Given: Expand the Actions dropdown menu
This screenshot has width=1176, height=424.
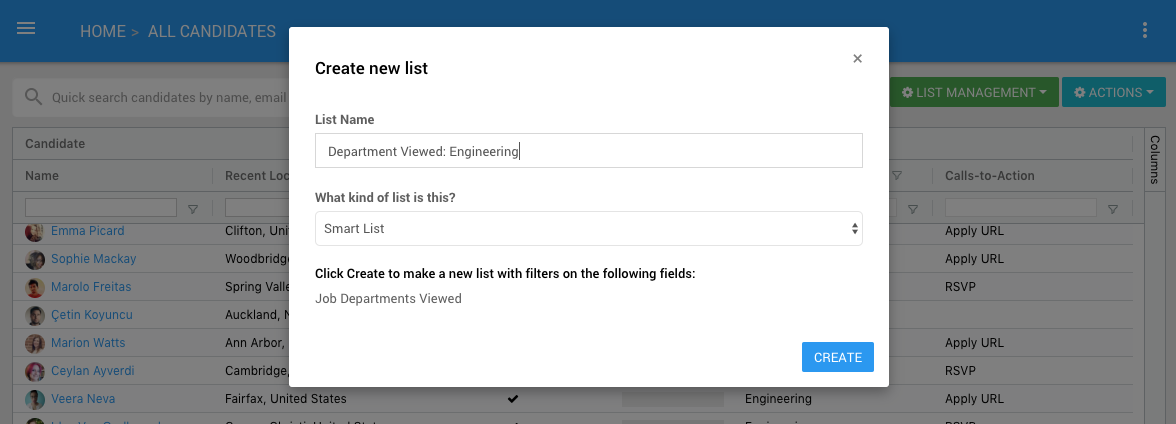Looking at the screenshot, I should [x=1113, y=93].
